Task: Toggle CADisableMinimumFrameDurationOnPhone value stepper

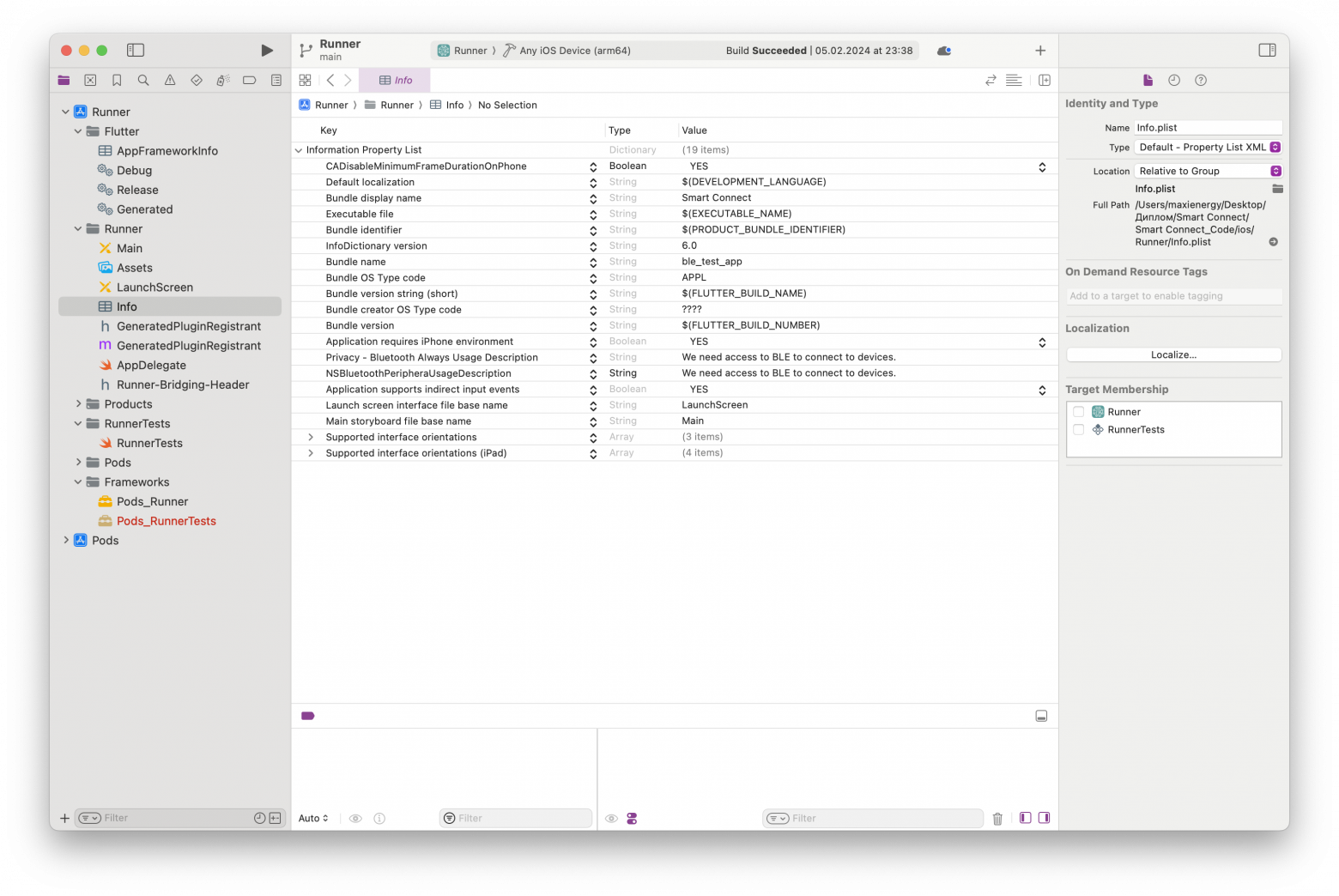Action: point(1042,166)
